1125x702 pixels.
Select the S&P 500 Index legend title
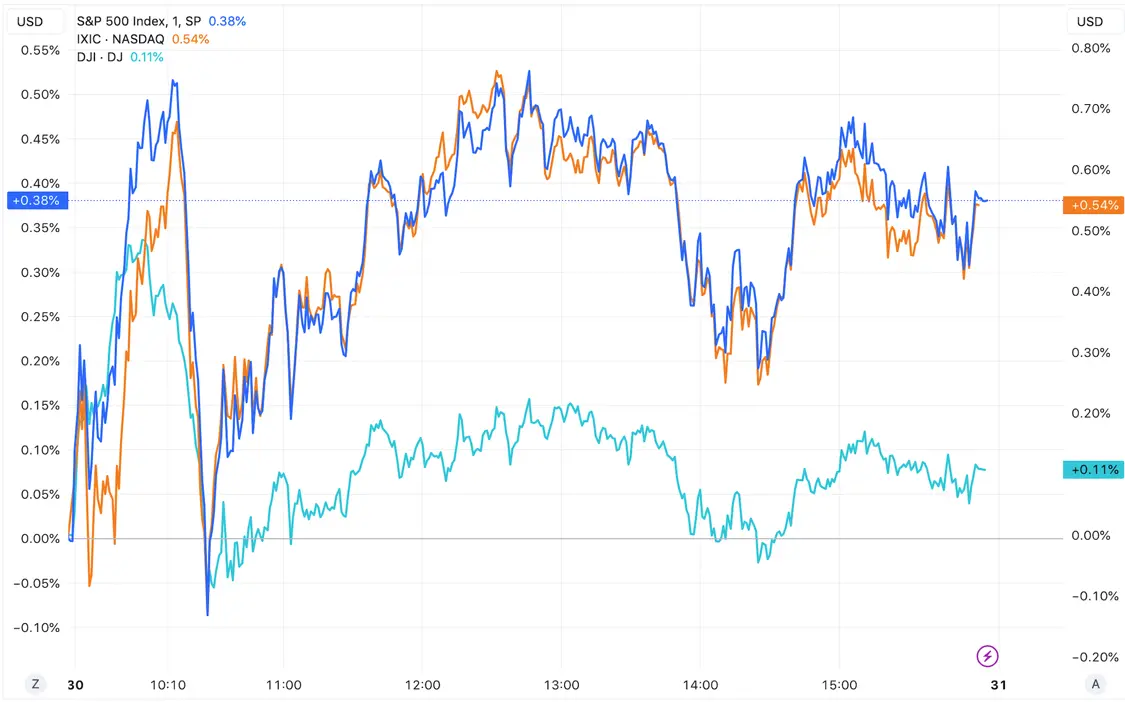139,20
